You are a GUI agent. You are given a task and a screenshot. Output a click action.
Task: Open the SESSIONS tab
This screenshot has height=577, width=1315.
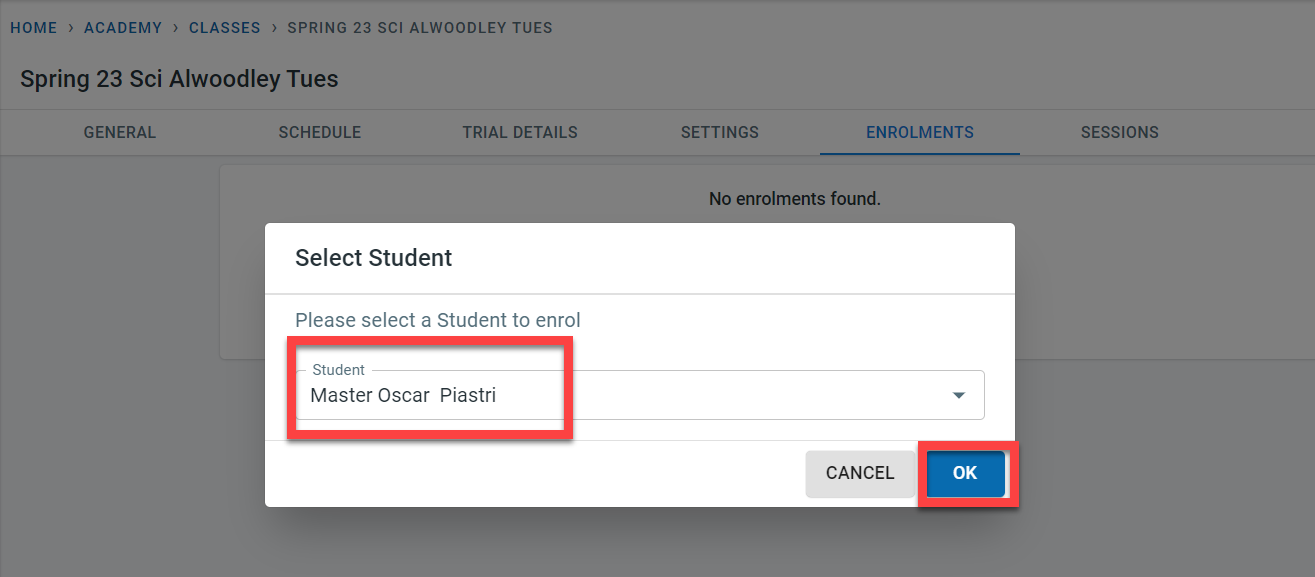pyautogui.click(x=1120, y=132)
